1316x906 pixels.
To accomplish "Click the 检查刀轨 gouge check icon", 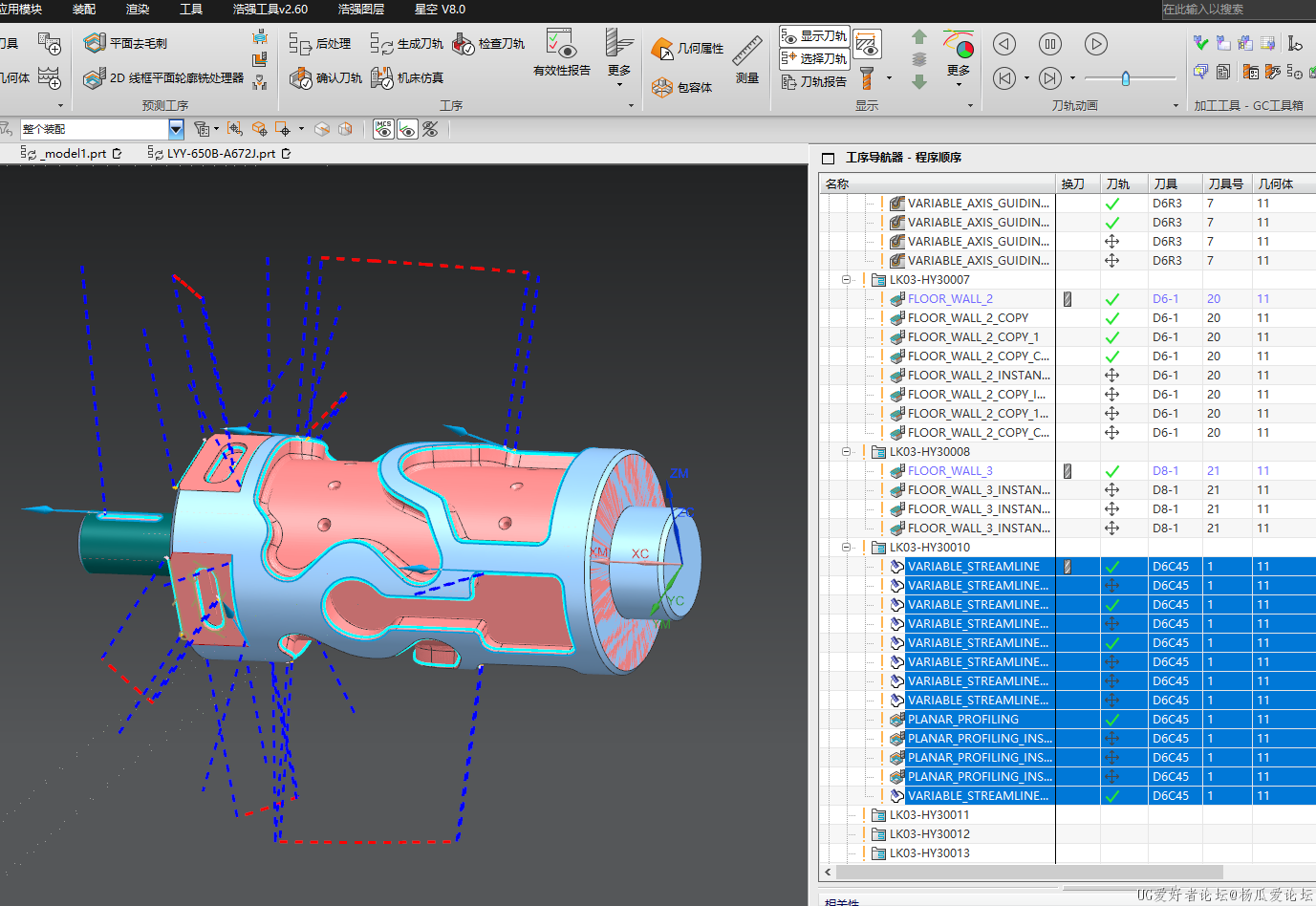I will pos(464,44).
